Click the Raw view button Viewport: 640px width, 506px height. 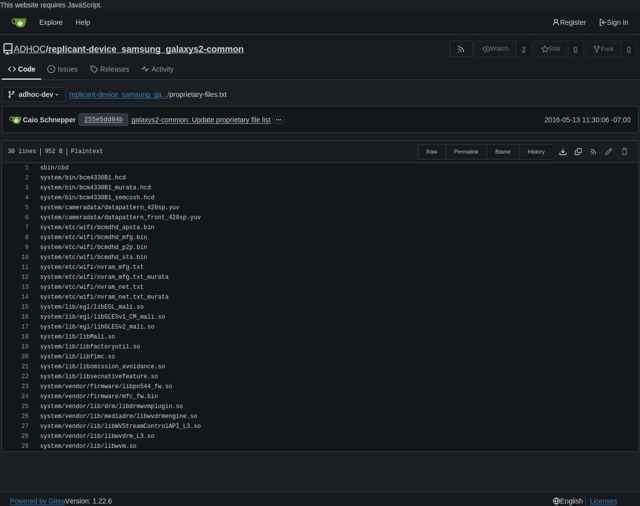click(431, 152)
